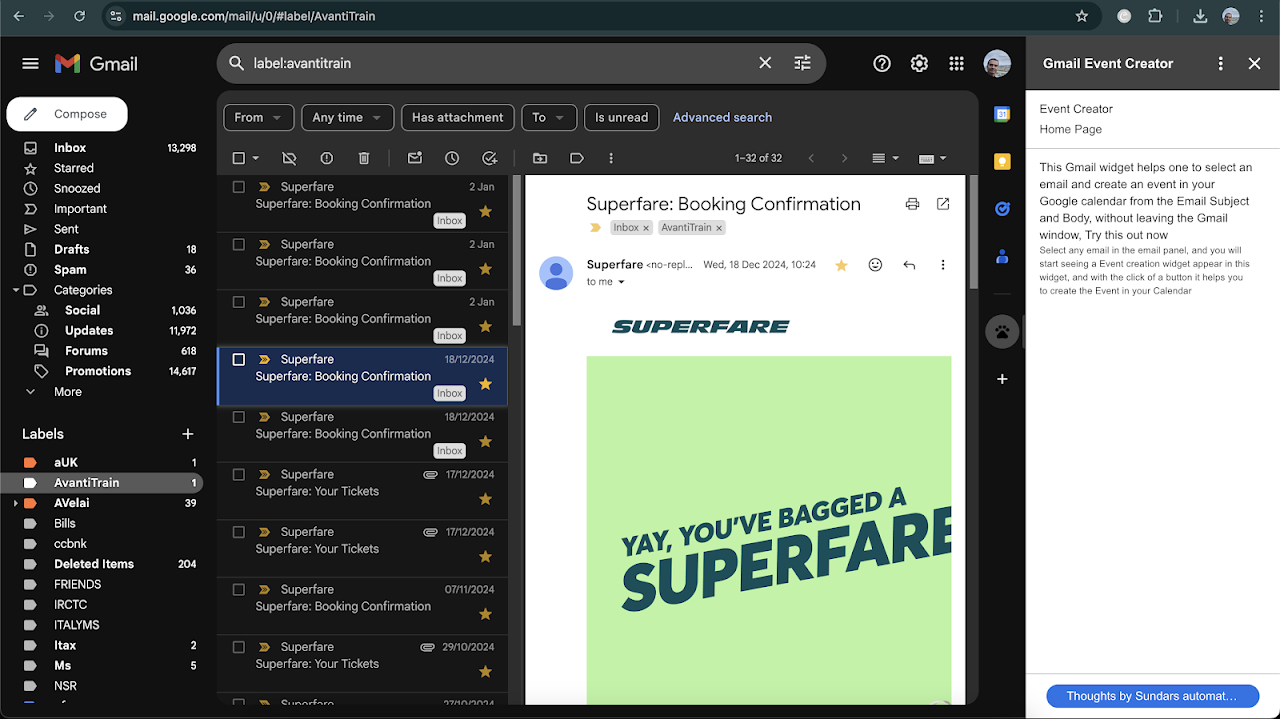Create new label with the plus icon
Screen dimensions: 1280x719
point(187,434)
